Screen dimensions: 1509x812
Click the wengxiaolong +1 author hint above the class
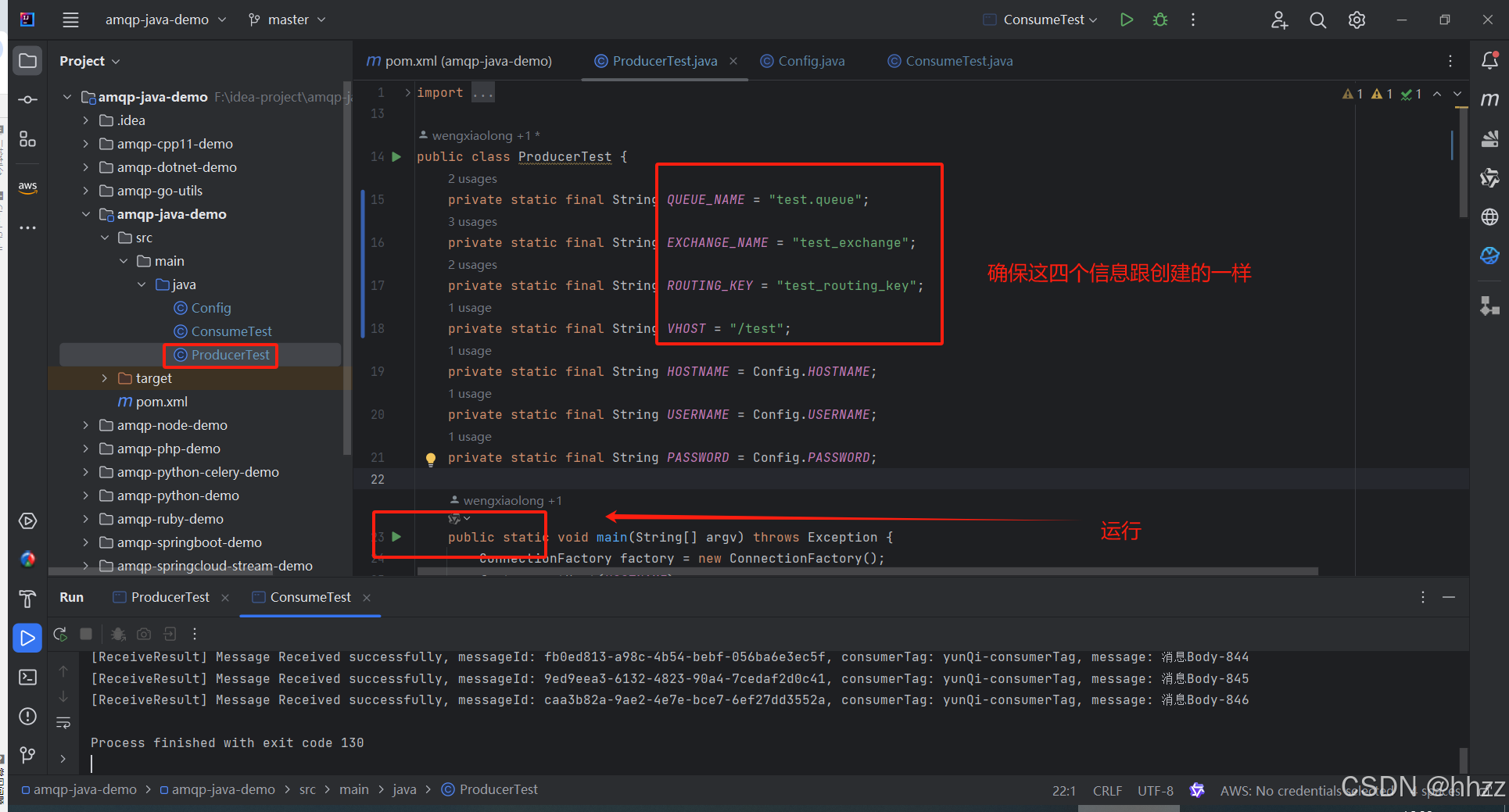pos(479,135)
